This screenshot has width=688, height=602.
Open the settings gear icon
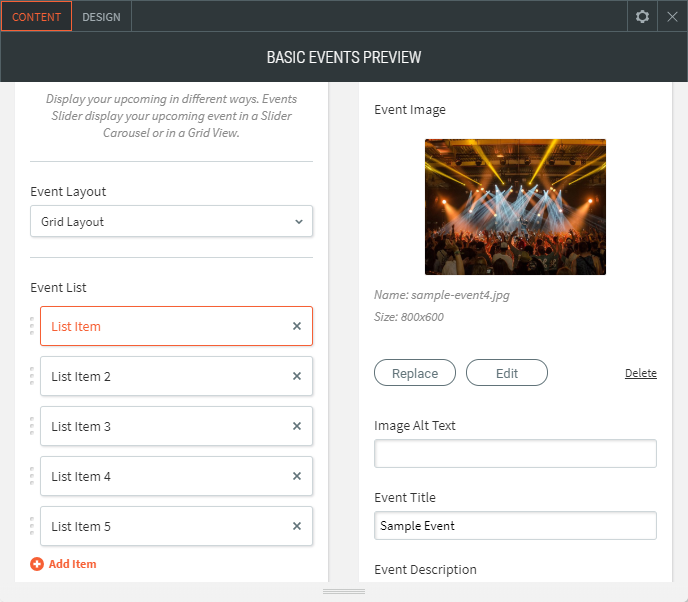click(x=643, y=17)
